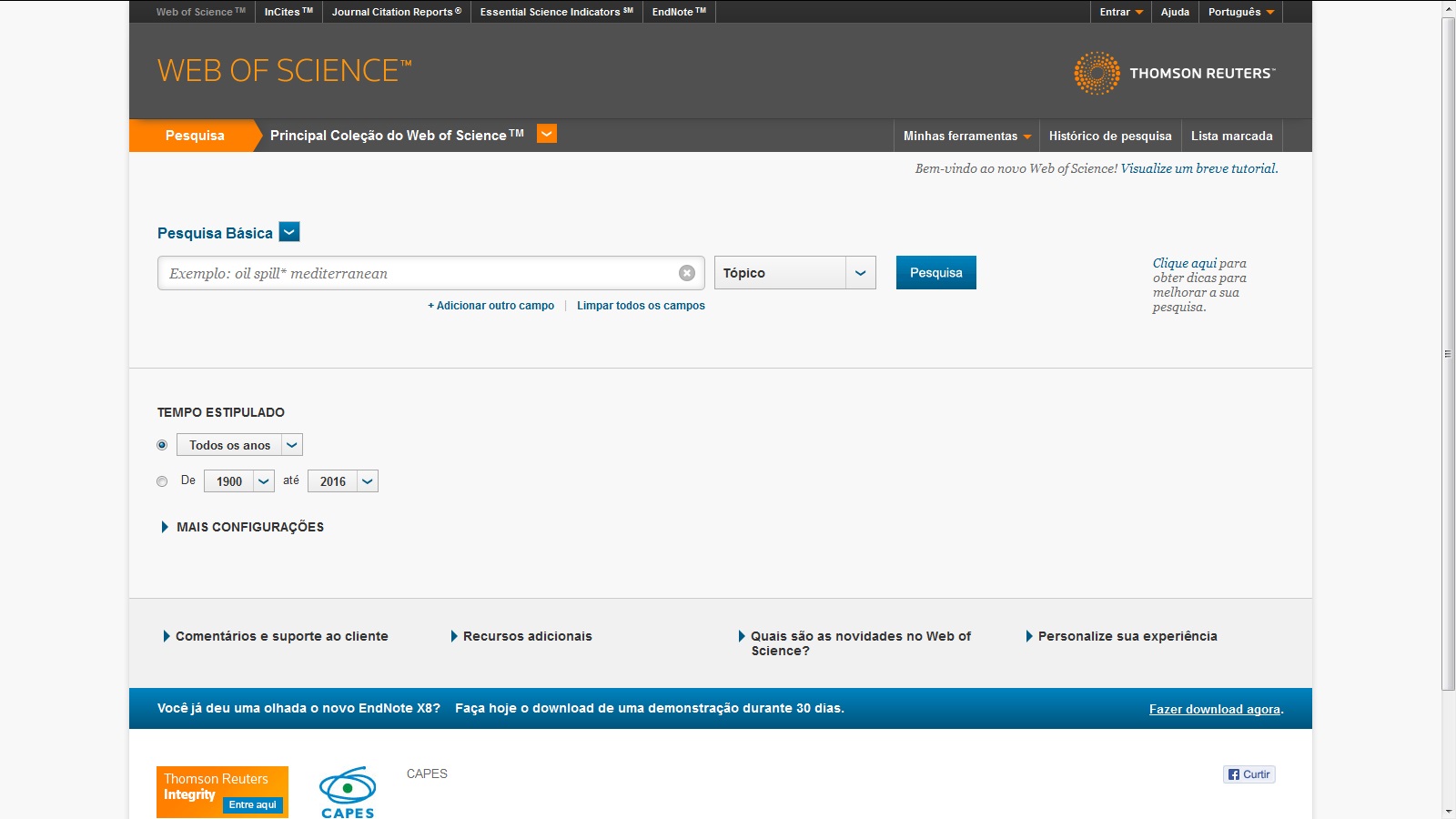The image size is (1456, 819).
Task: Open the EndNote top link
Action: point(679,12)
